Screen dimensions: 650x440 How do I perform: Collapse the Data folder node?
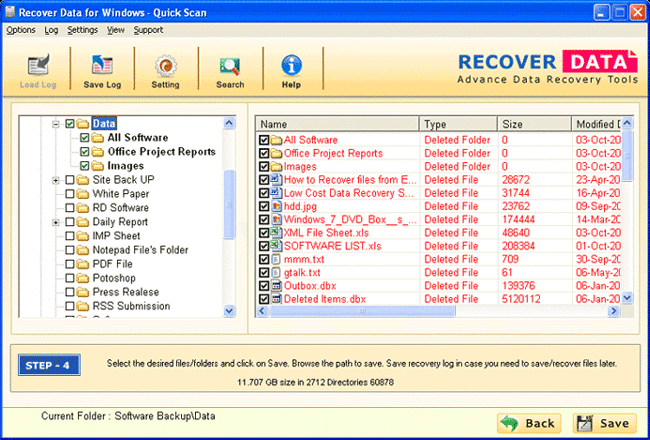pyautogui.click(x=56, y=124)
